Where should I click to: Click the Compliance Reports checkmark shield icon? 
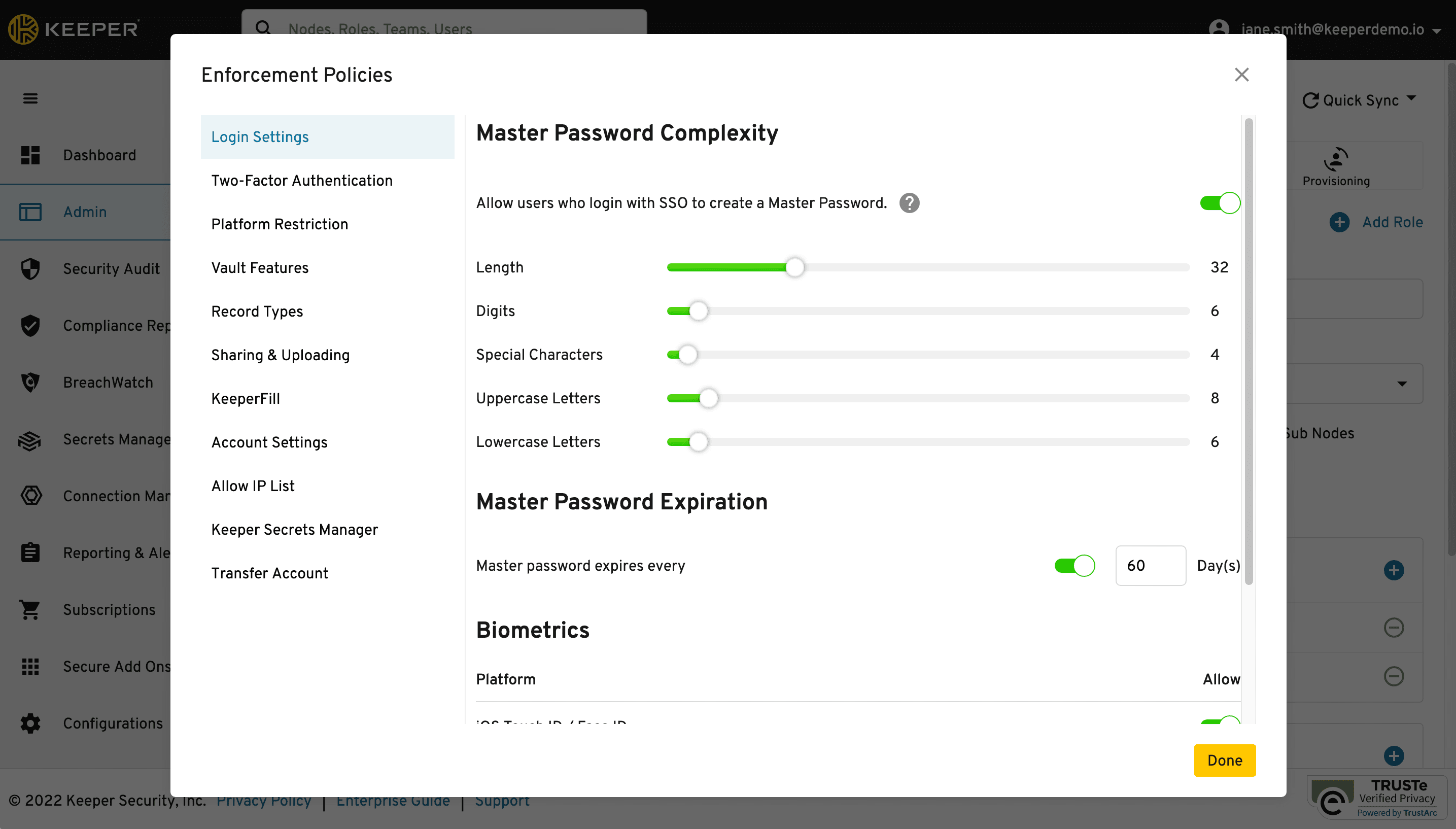[30, 325]
